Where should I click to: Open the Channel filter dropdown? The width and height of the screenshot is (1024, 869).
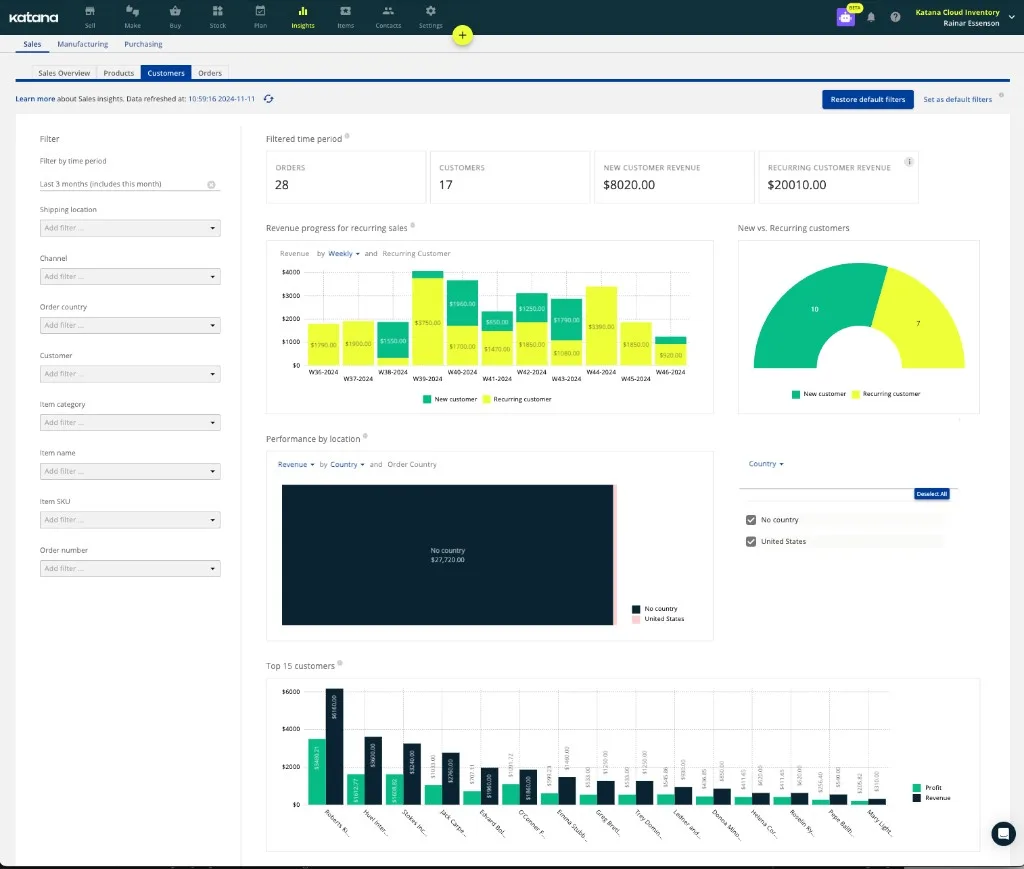pos(130,276)
